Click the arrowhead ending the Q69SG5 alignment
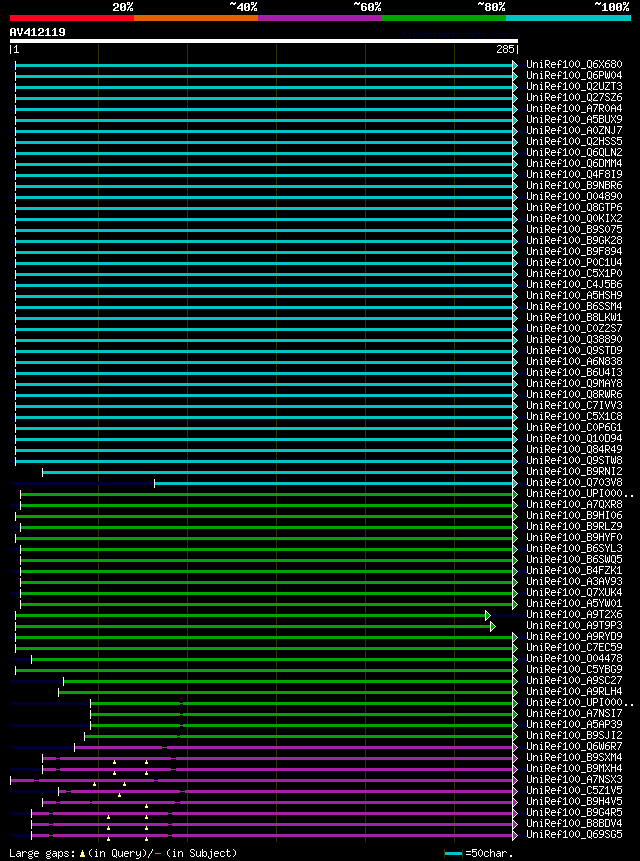Image resolution: width=640 pixels, height=861 pixels. (515, 835)
